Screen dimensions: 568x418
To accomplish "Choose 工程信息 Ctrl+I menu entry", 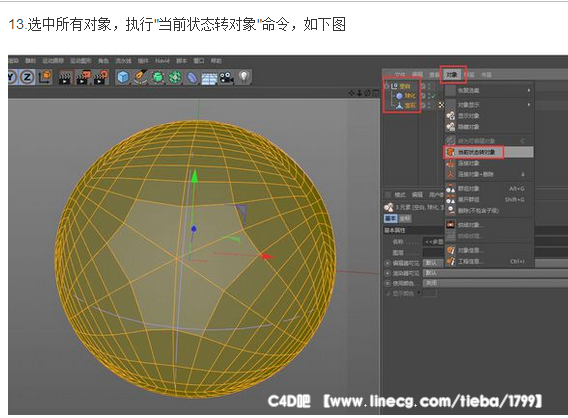I will pyautogui.click(x=489, y=261).
